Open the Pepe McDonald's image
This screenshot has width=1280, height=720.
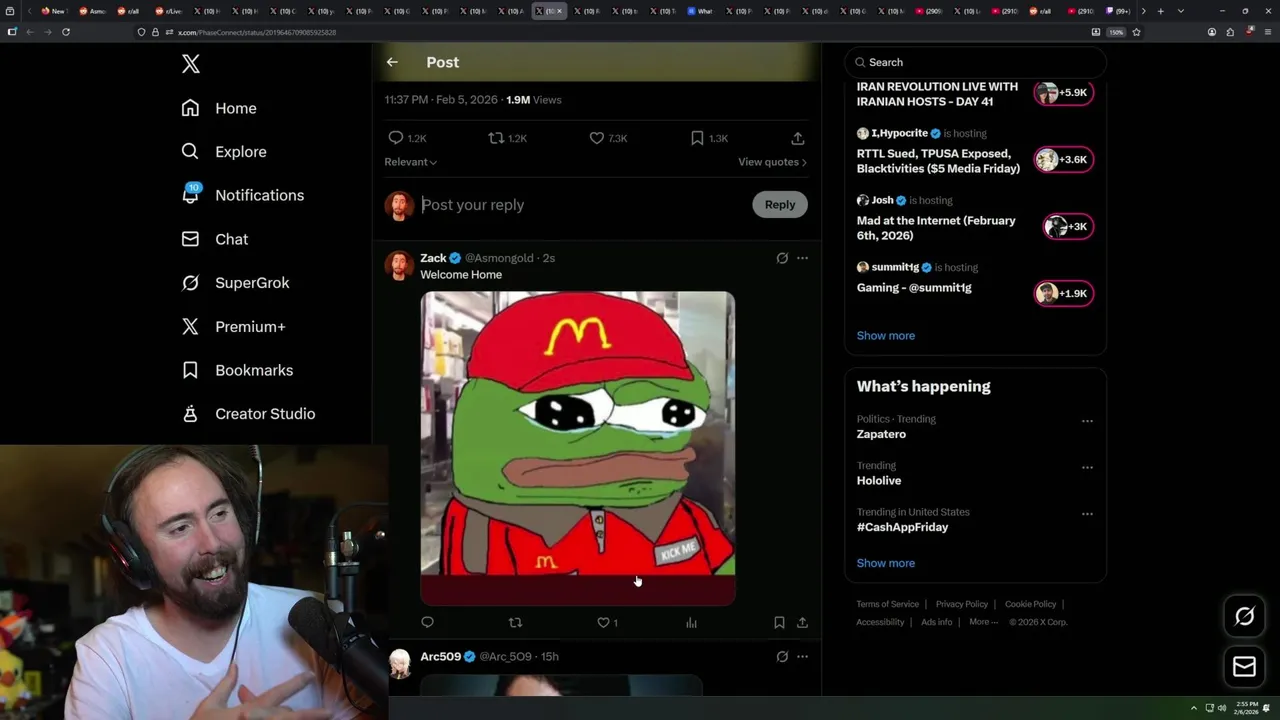(x=577, y=448)
